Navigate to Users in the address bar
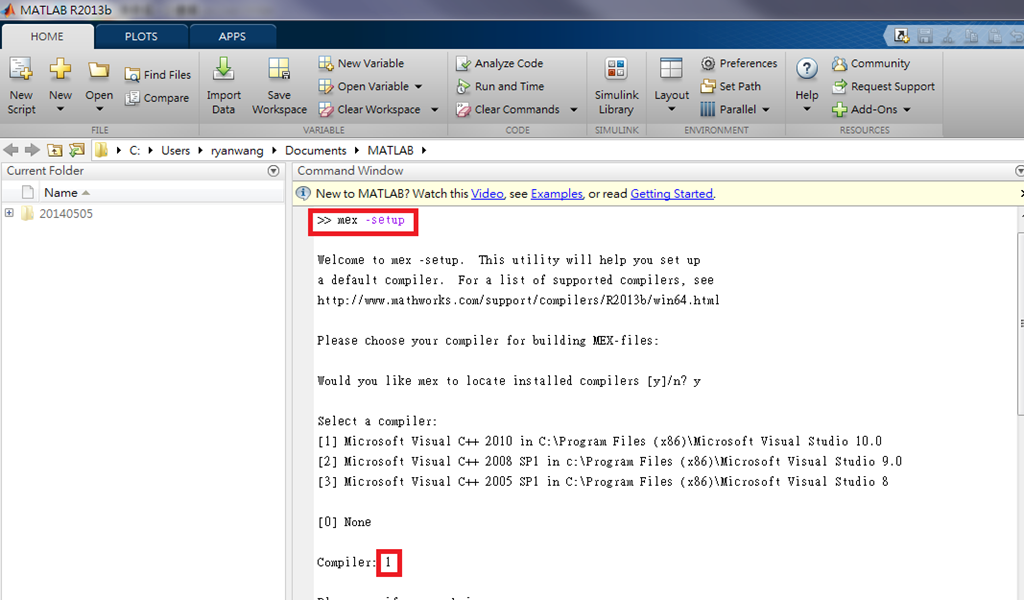Screen dimensions: 1024x600 click(176, 151)
